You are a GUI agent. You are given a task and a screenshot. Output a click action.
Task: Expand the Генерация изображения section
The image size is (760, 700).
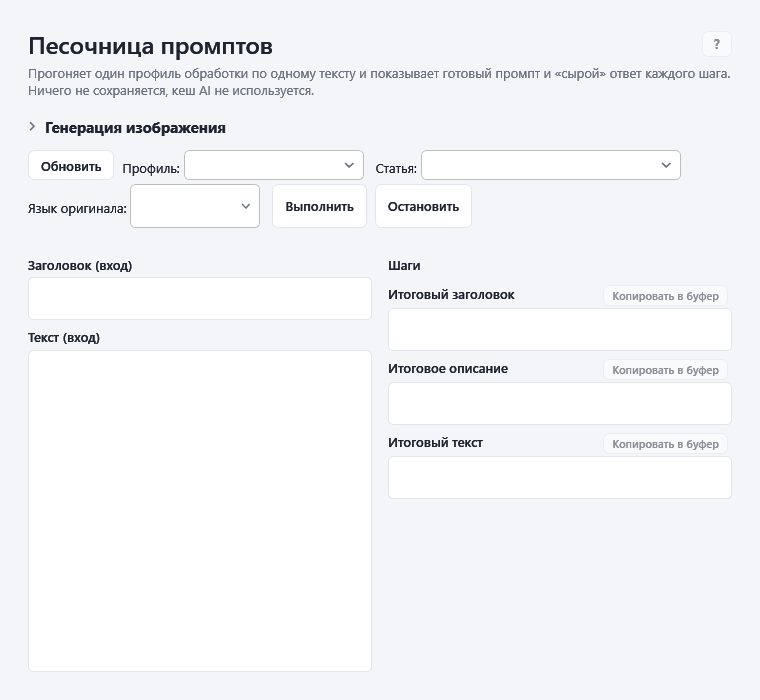tap(127, 128)
